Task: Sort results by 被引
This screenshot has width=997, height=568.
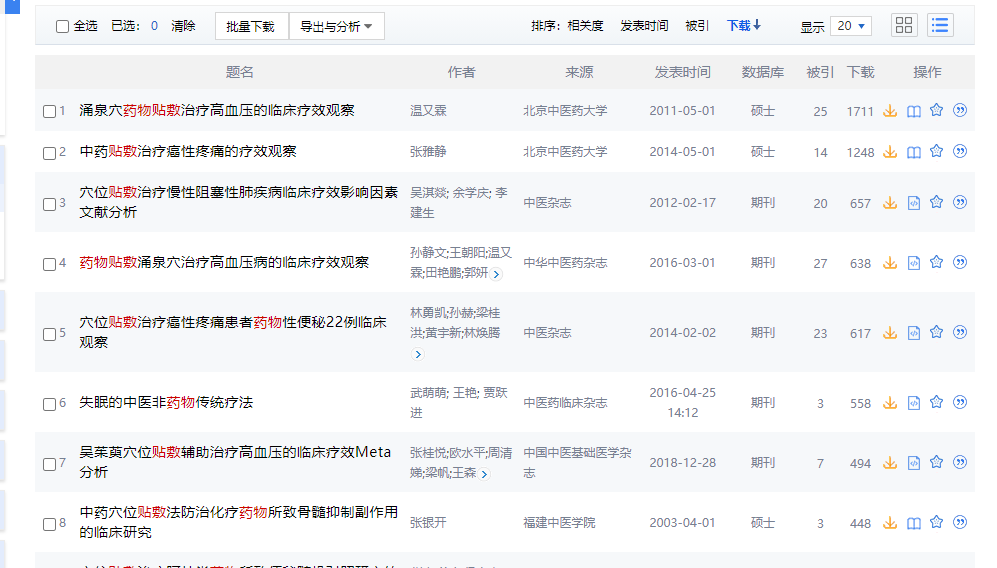Action: pyautogui.click(x=697, y=25)
